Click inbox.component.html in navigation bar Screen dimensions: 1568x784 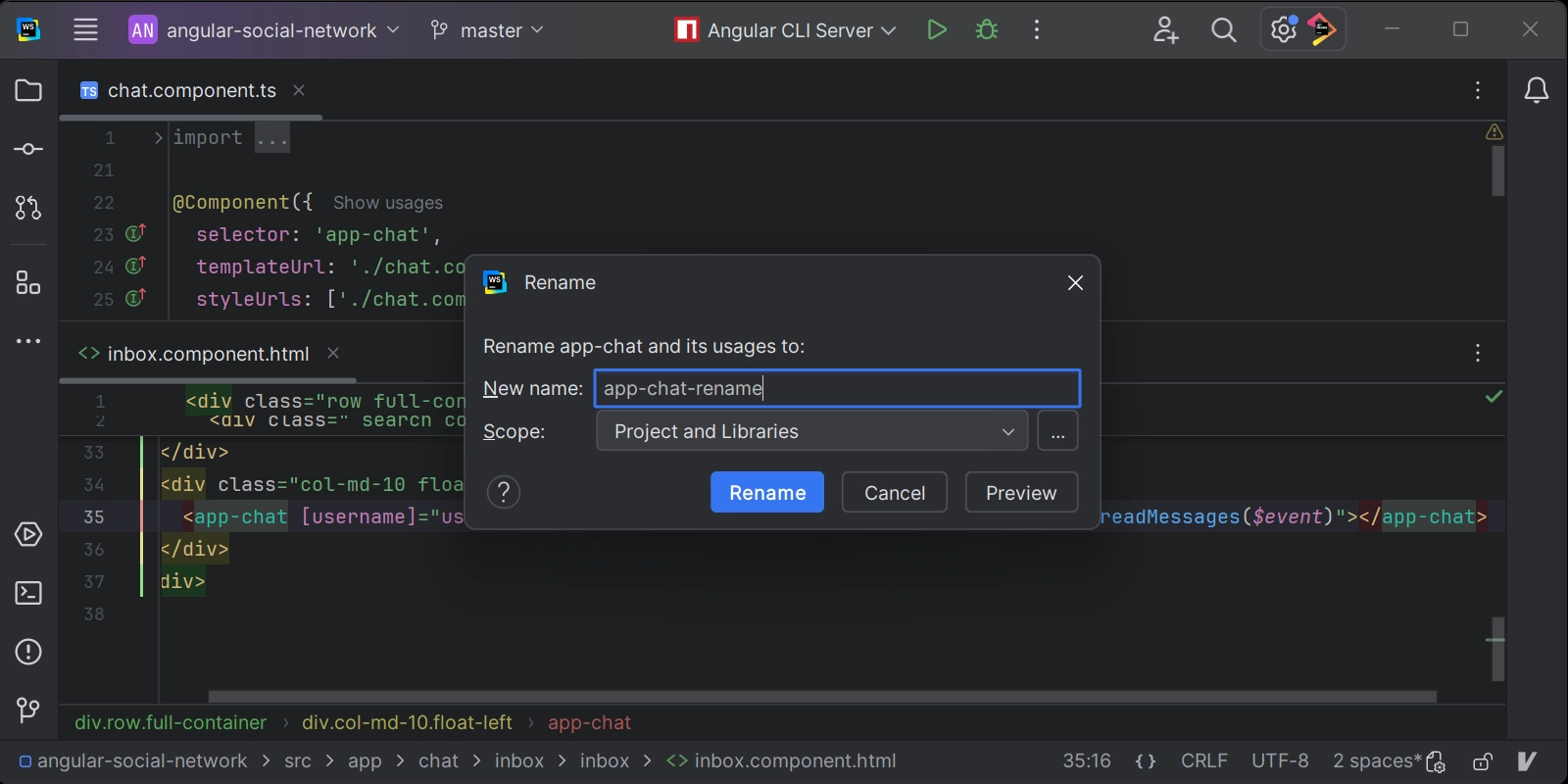click(x=781, y=761)
